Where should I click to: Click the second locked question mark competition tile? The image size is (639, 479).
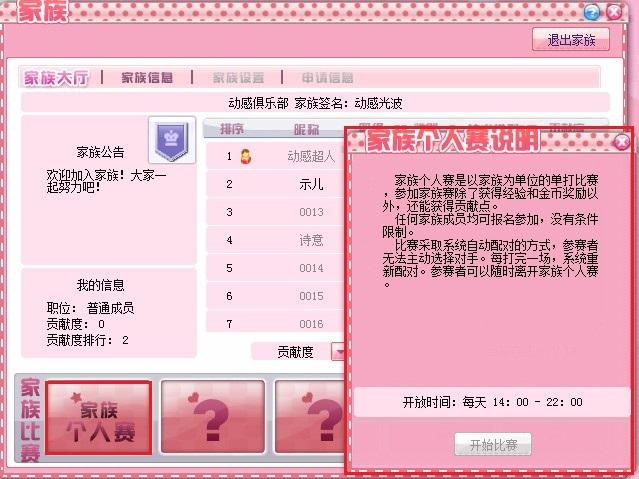[x=310, y=417]
